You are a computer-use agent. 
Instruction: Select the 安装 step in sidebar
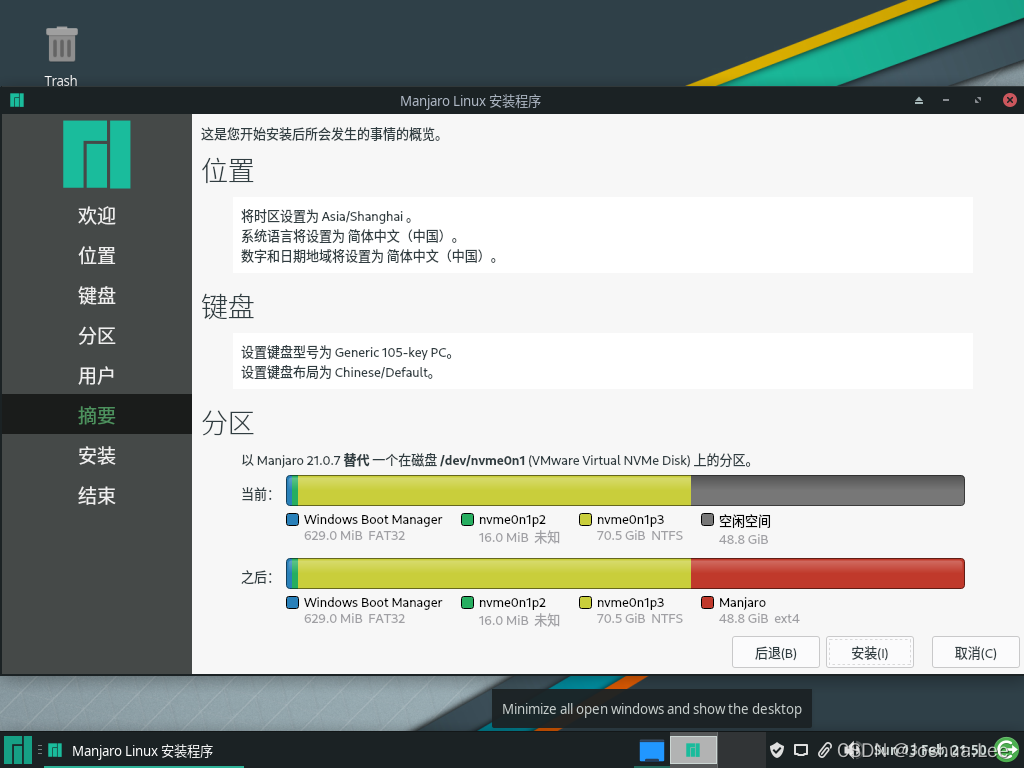[97, 455]
